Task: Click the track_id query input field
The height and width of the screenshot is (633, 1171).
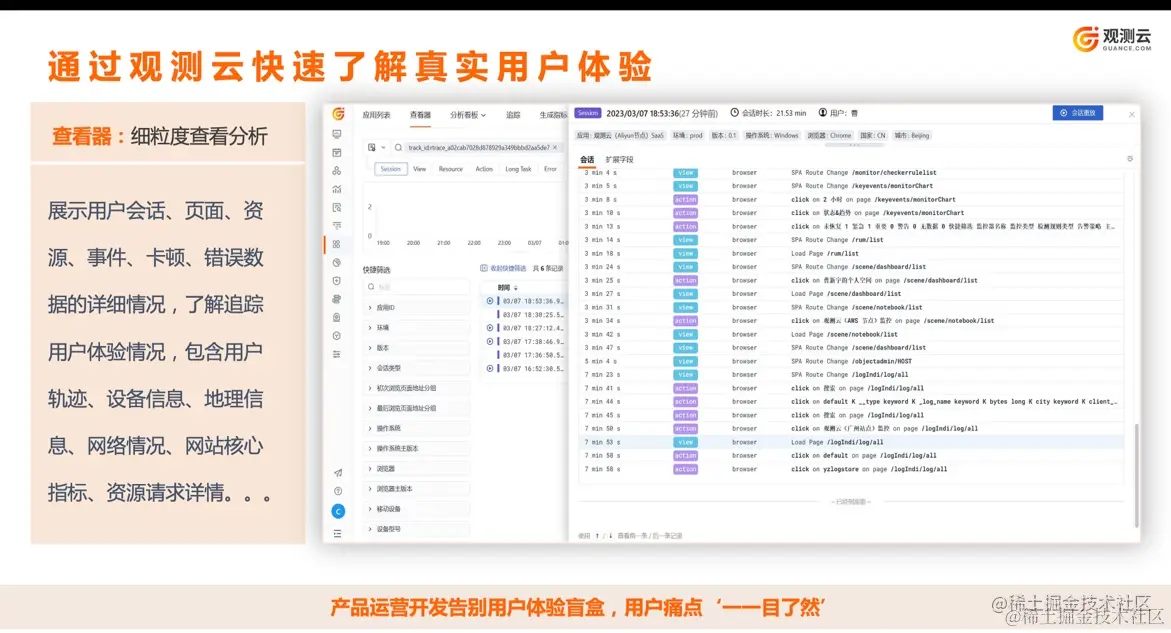Action: click(x=478, y=148)
